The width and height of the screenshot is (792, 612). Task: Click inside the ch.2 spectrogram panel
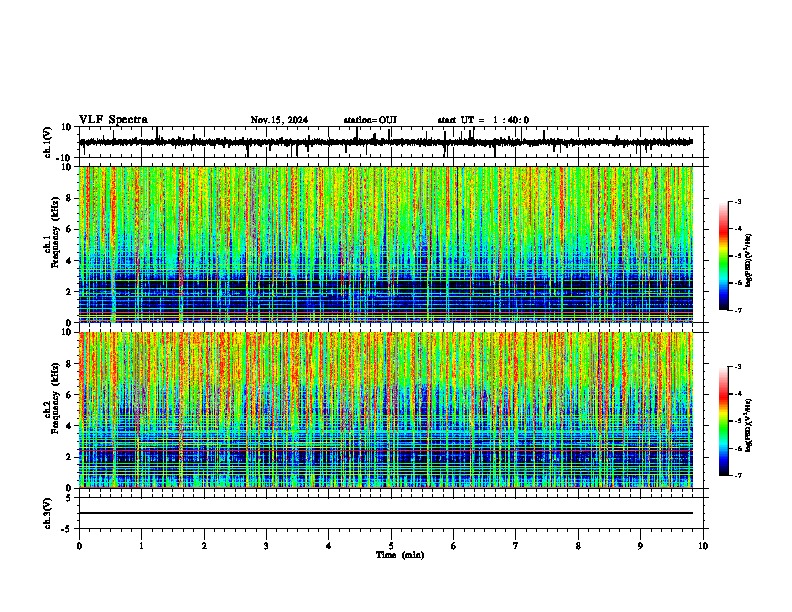[386, 410]
